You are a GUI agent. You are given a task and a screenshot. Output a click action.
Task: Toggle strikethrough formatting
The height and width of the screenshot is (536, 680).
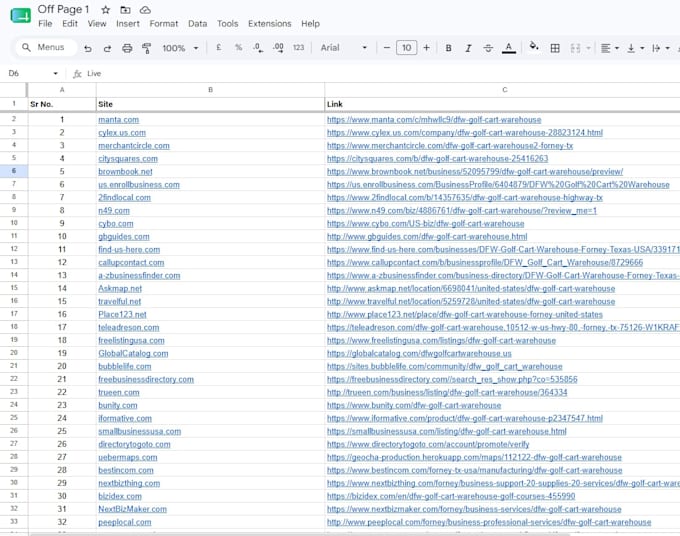pyautogui.click(x=488, y=48)
